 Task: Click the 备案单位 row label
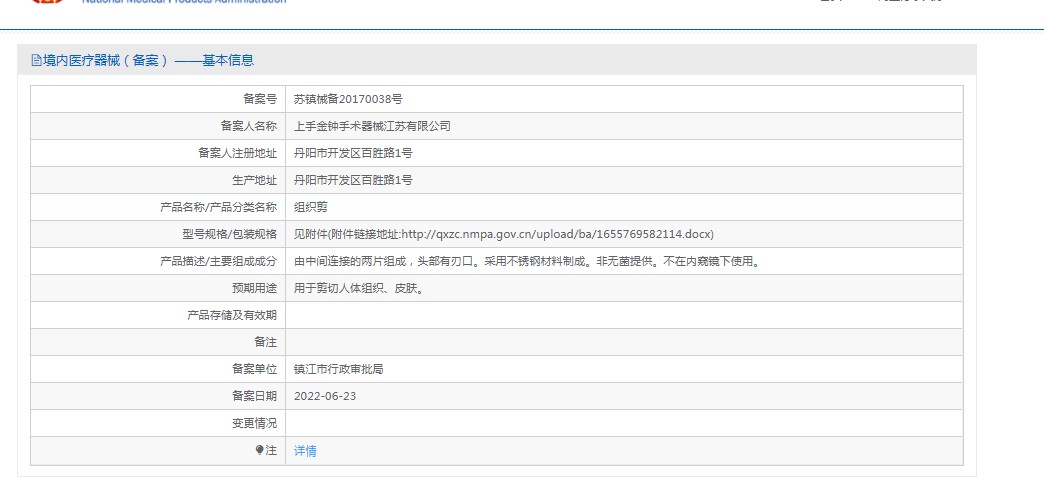(x=254, y=369)
